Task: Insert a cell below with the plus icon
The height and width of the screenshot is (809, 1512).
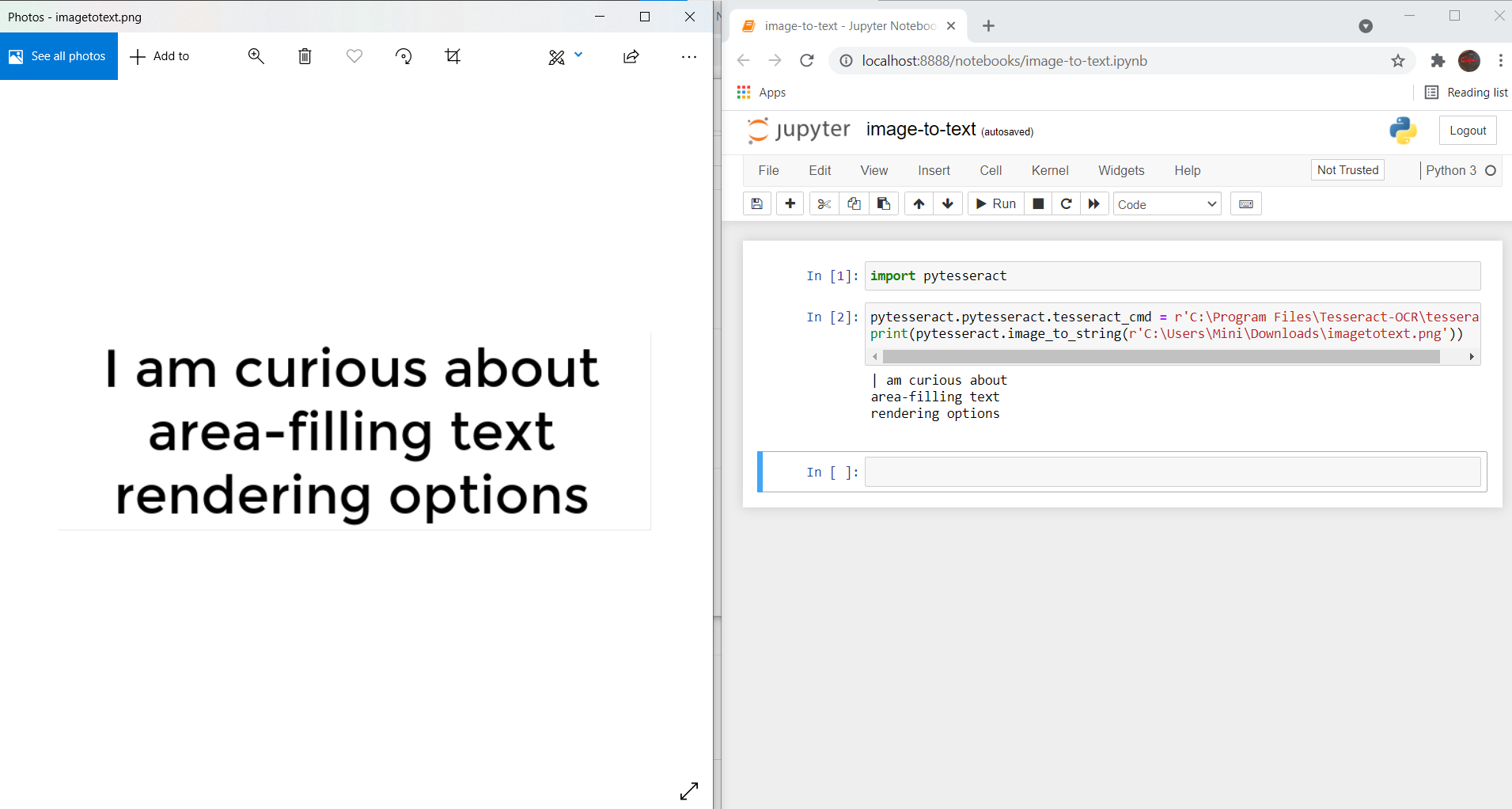Action: tap(790, 204)
